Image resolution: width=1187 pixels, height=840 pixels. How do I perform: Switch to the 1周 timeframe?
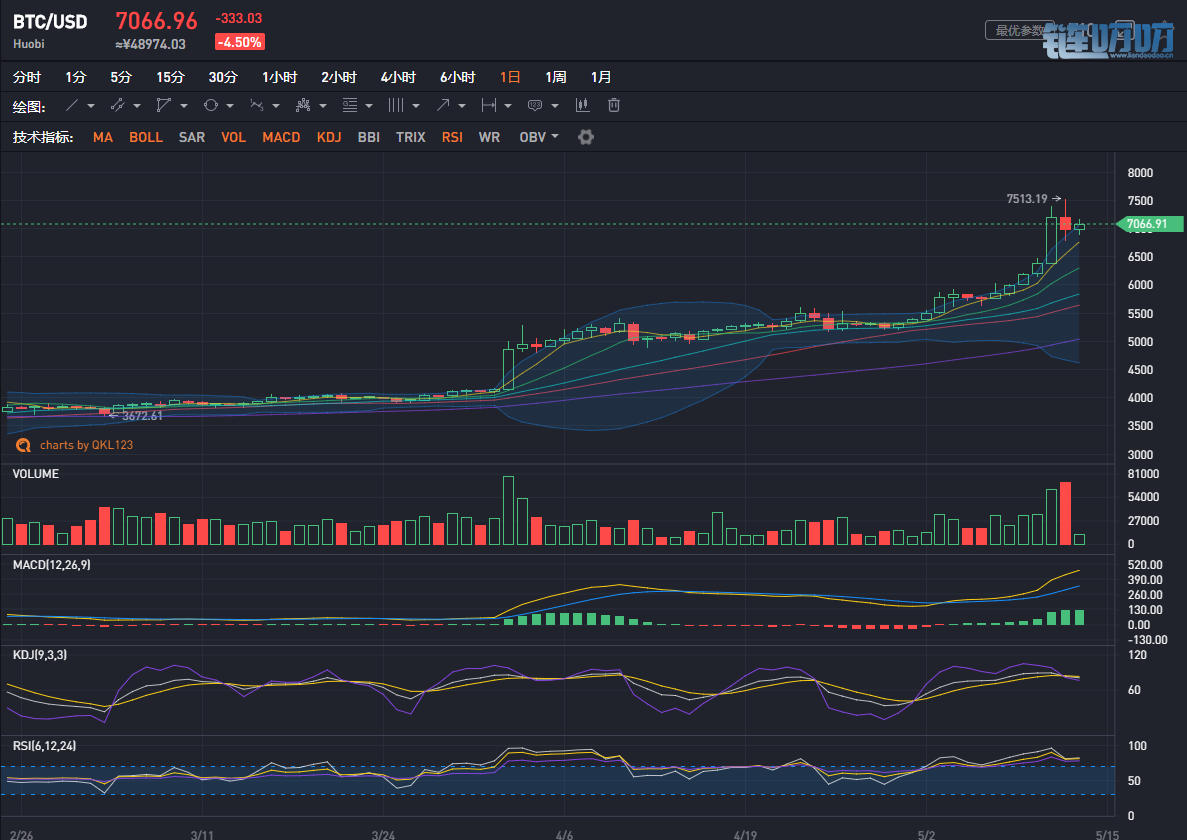556,77
